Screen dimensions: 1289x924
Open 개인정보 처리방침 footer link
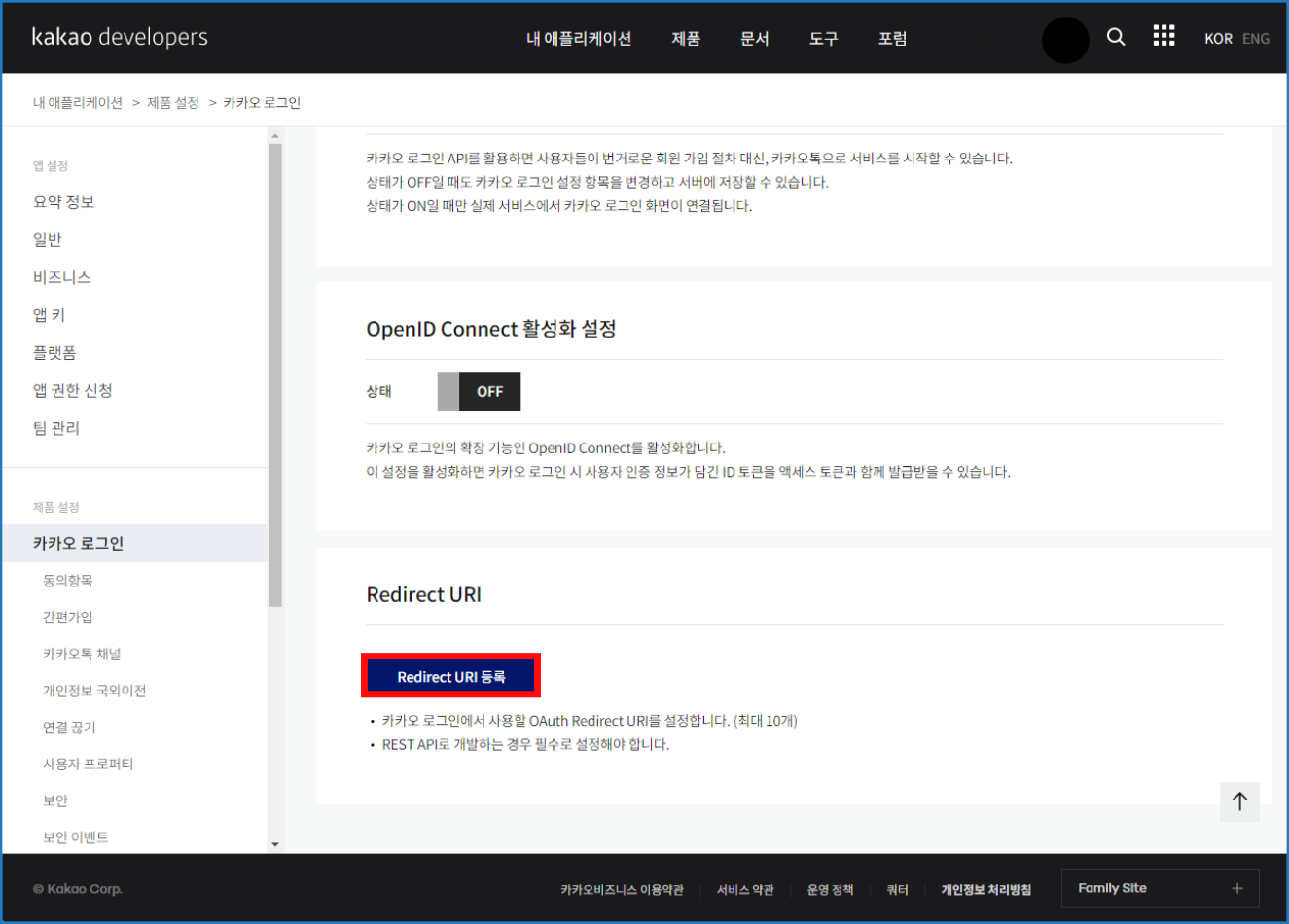pyautogui.click(x=985, y=889)
